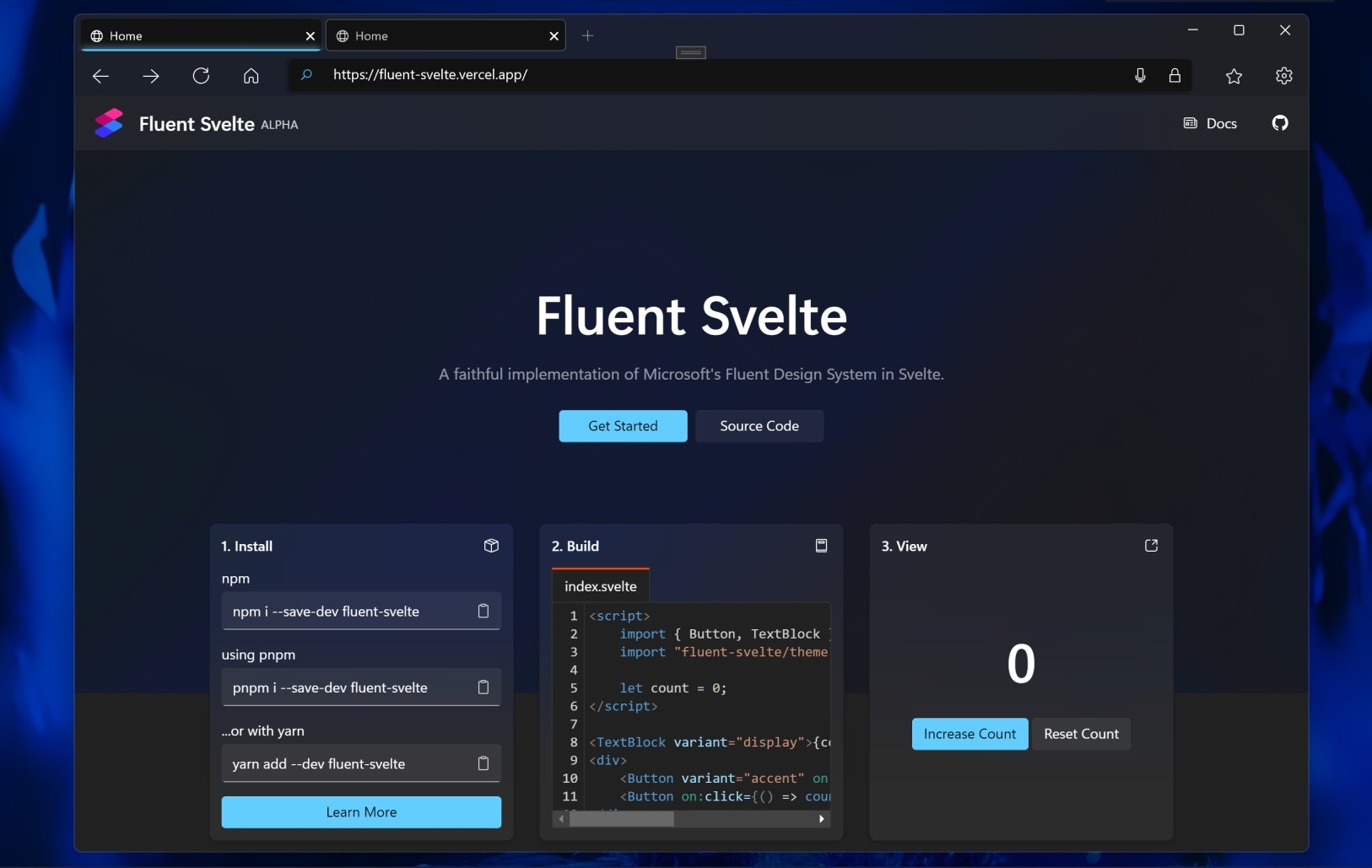The width and height of the screenshot is (1372, 868).
Task: Click the code scrollbar right arrow
Action: click(x=822, y=819)
